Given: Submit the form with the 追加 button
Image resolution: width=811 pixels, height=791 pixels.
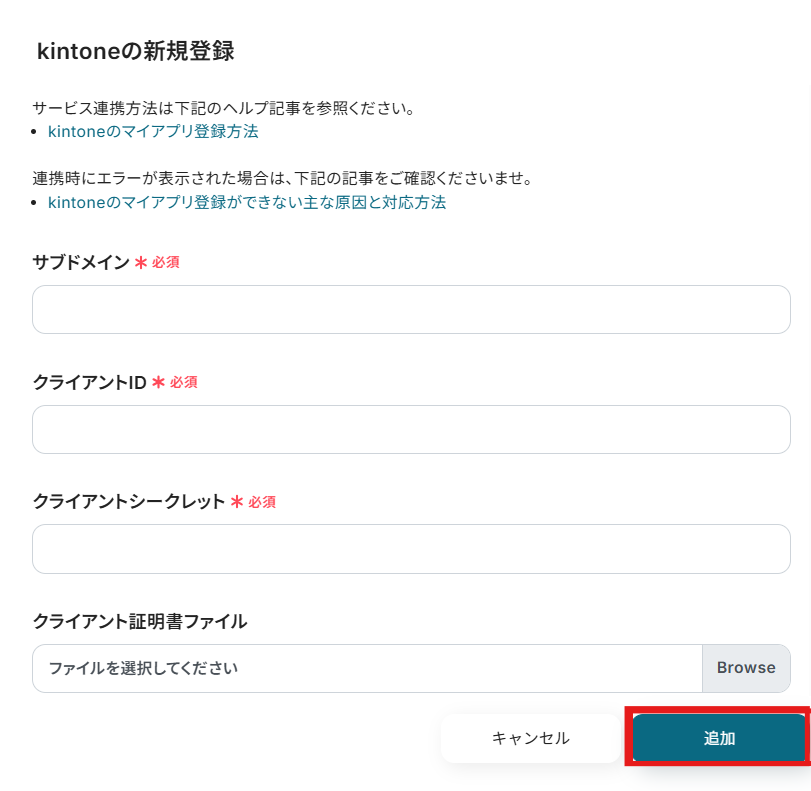Looking at the screenshot, I should 719,738.
